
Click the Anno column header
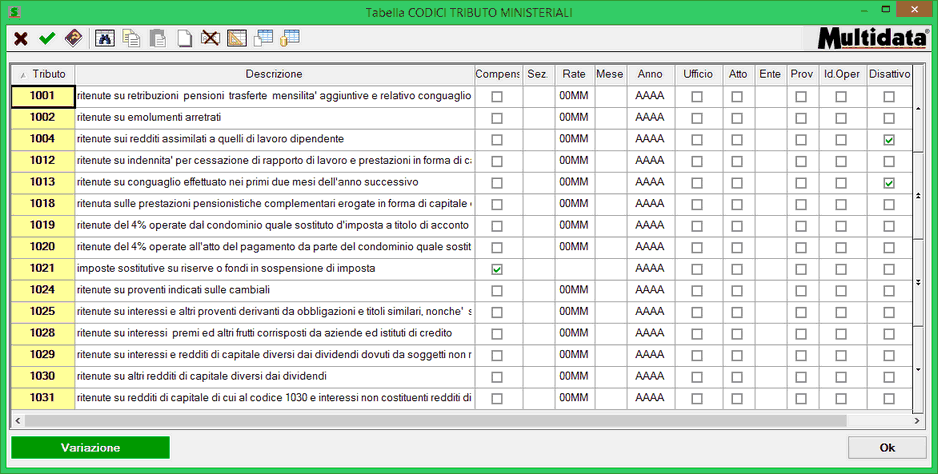(x=650, y=74)
